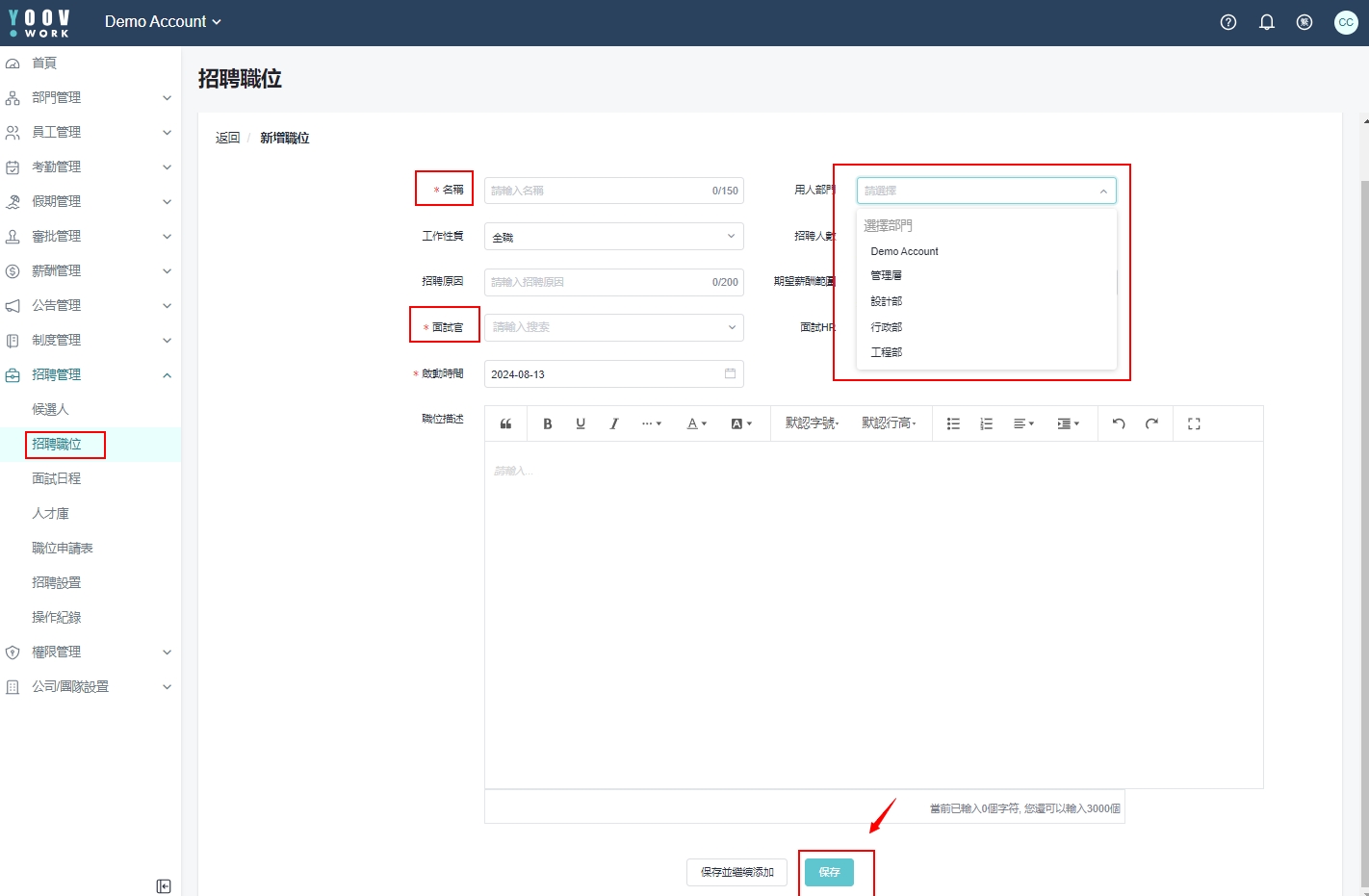This screenshot has width=1369, height=896.
Task: Toggle bold formatting in the editor
Action: (x=548, y=423)
